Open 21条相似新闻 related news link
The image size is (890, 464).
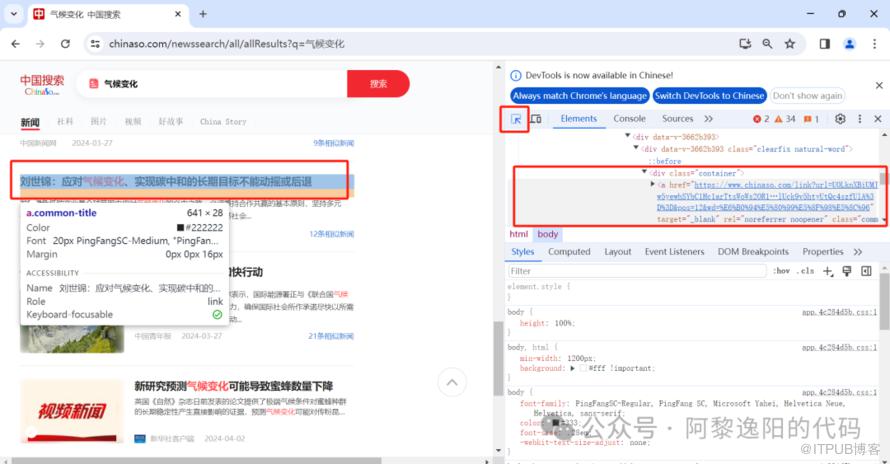click(x=331, y=336)
